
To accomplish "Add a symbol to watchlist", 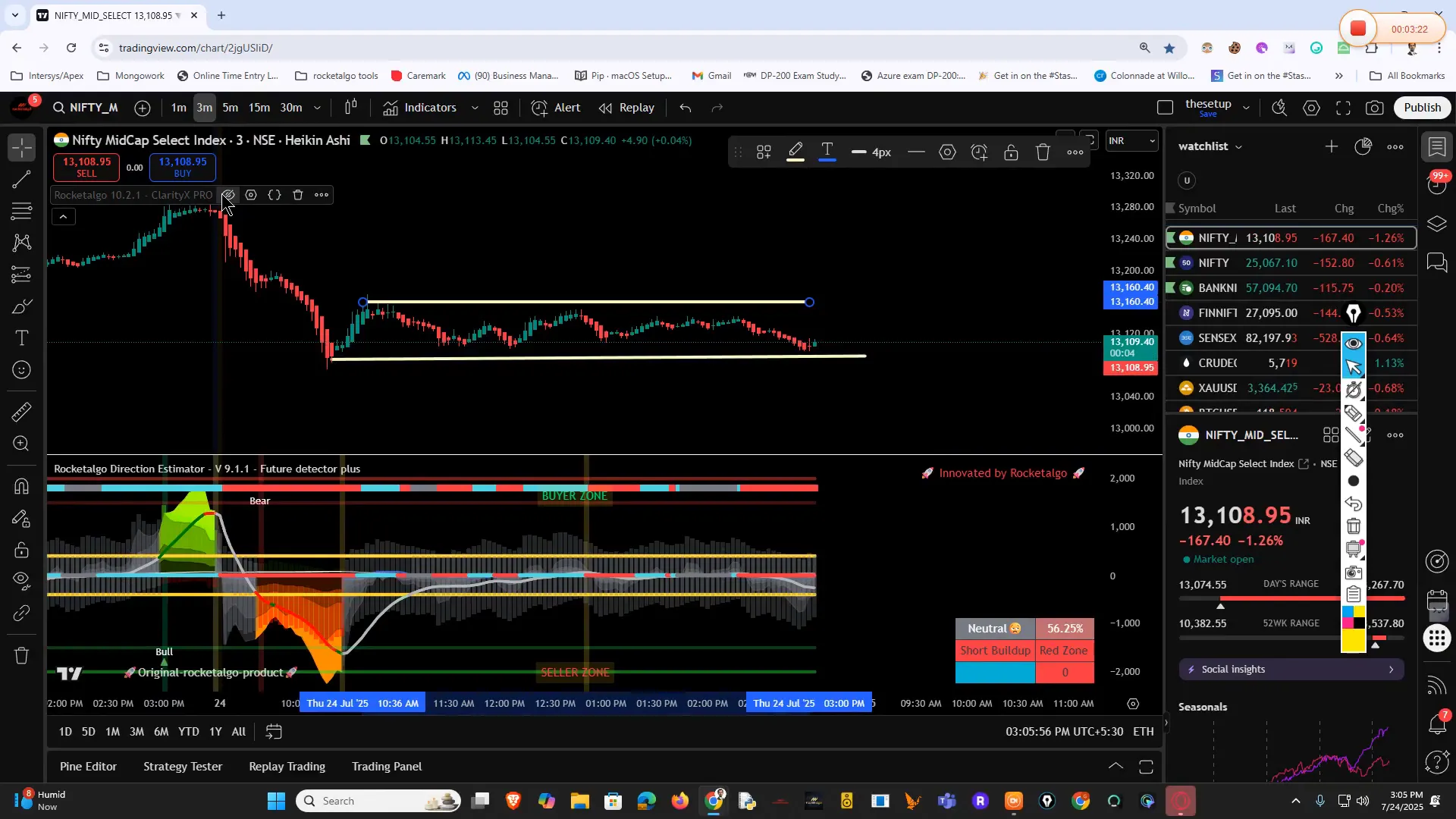I will pos(1332,146).
